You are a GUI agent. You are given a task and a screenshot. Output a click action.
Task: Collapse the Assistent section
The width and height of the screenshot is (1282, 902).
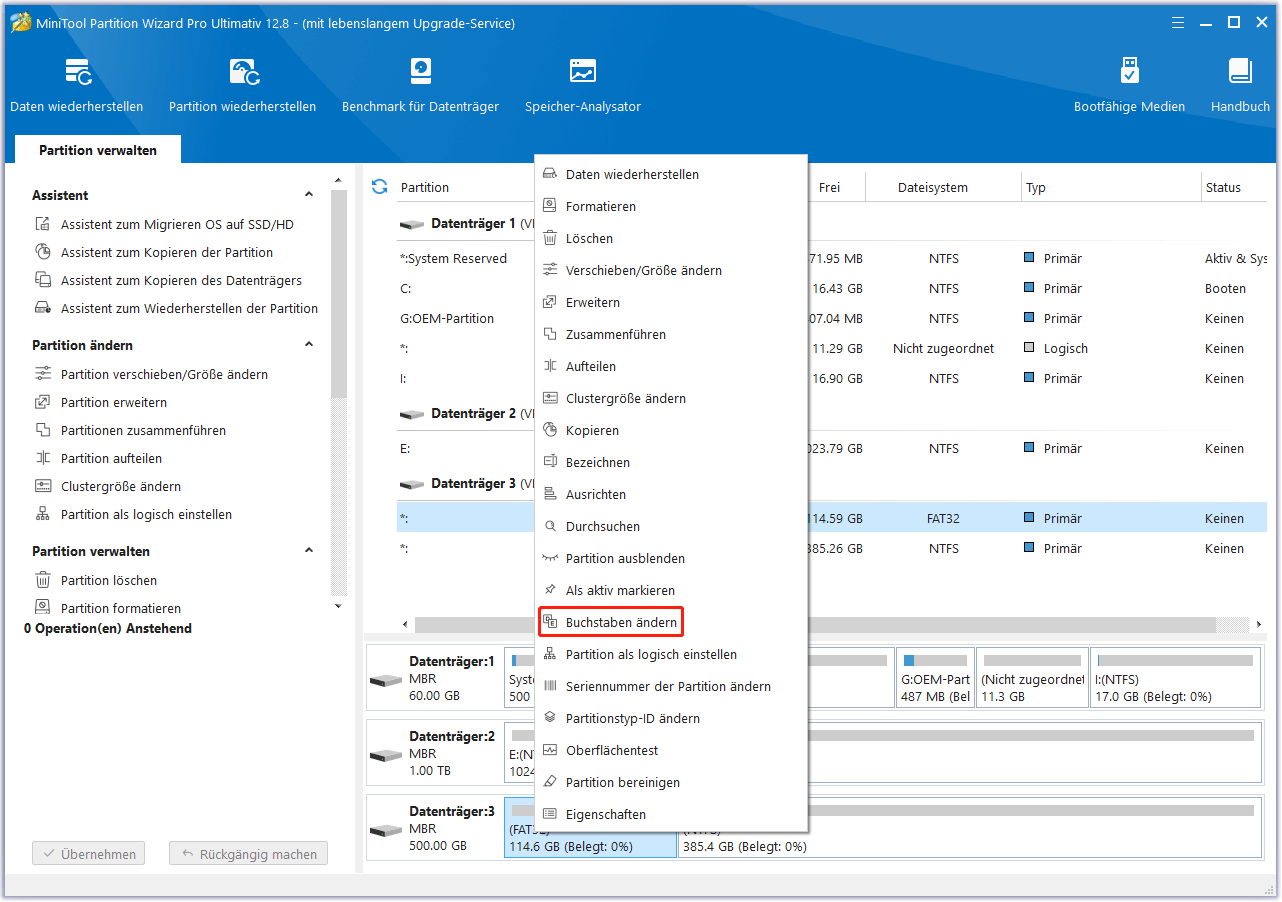pyautogui.click(x=309, y=195)
